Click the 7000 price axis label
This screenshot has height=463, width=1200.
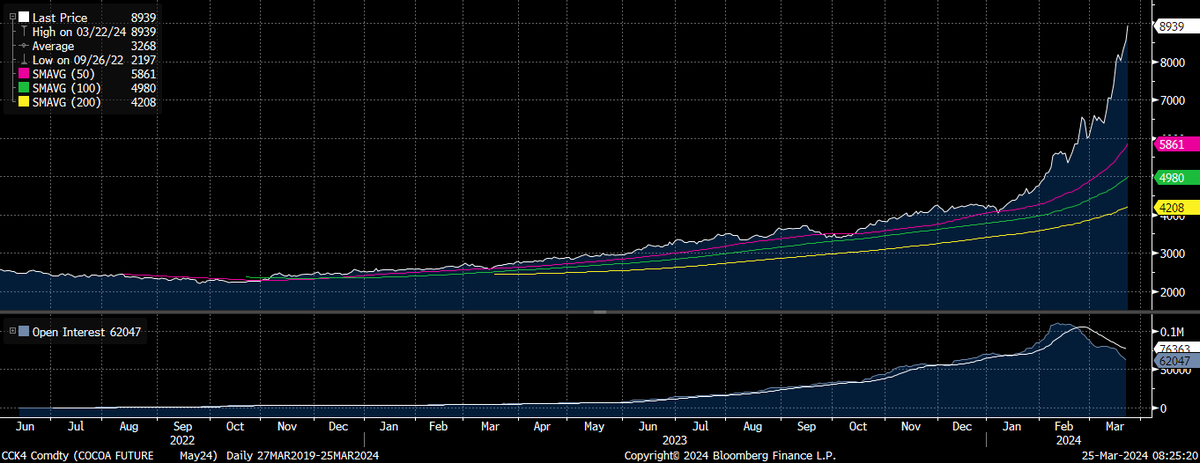click(1171, 101)
